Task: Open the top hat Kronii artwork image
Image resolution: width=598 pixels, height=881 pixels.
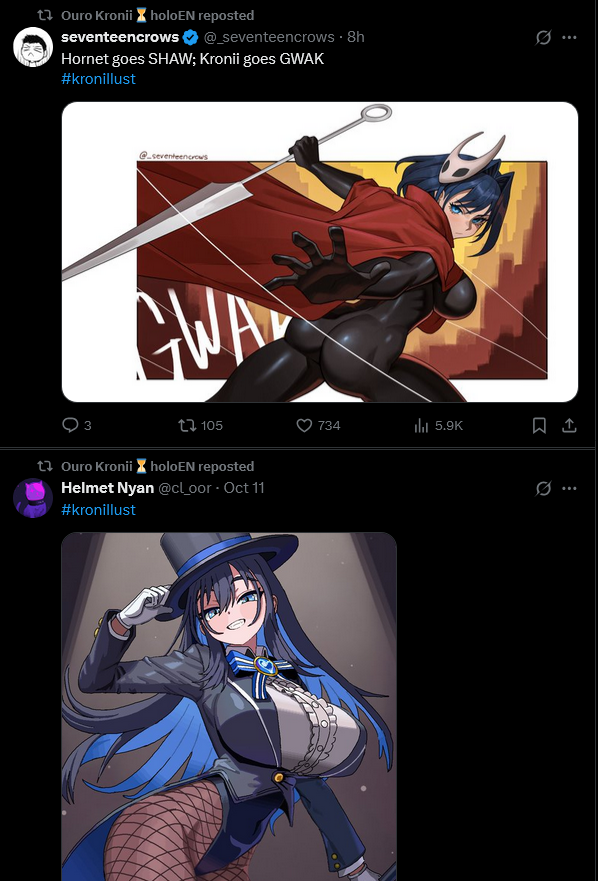Action: [229, 706]
